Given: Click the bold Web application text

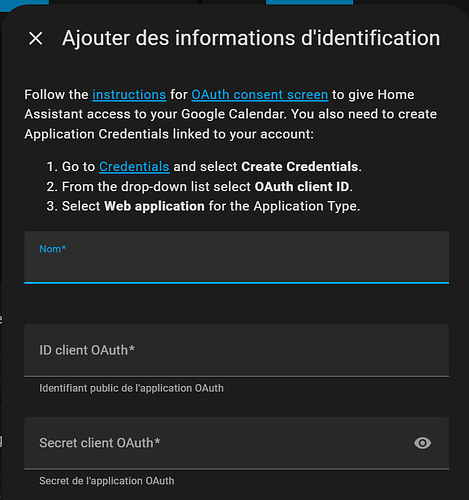Looking at the screenshot, I should [x=154, y=206].
